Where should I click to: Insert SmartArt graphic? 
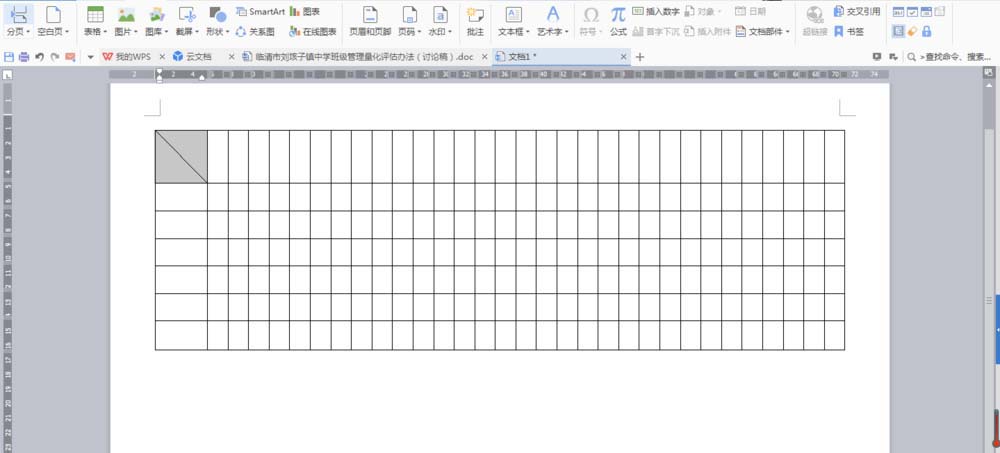260,11
